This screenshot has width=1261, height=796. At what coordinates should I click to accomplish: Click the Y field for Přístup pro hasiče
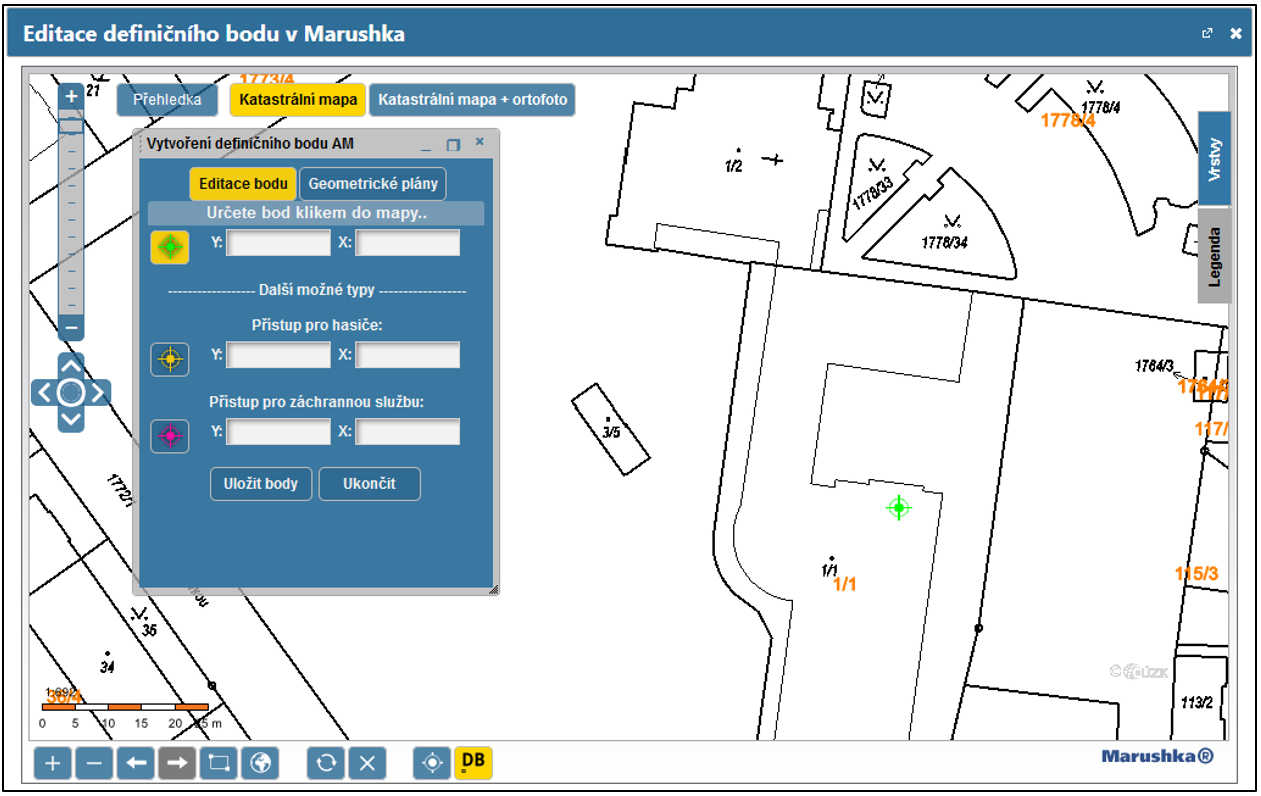point(279,355)
